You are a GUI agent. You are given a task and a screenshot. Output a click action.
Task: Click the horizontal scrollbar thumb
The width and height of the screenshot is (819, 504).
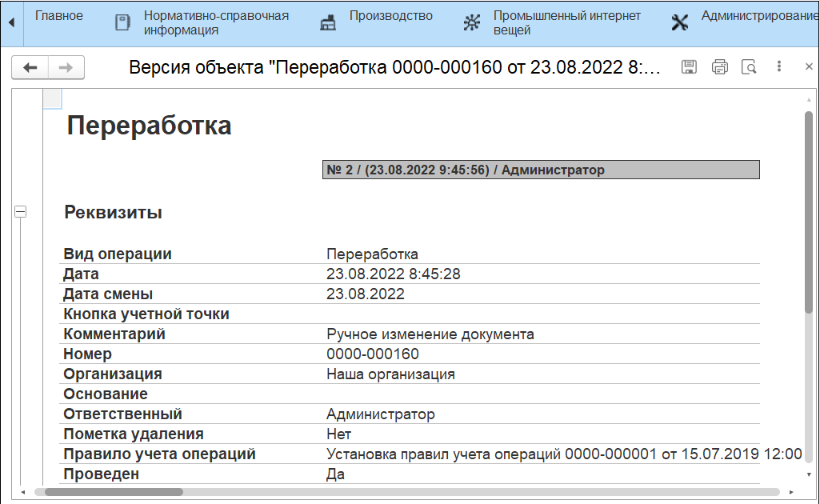(x=110, y=492)
